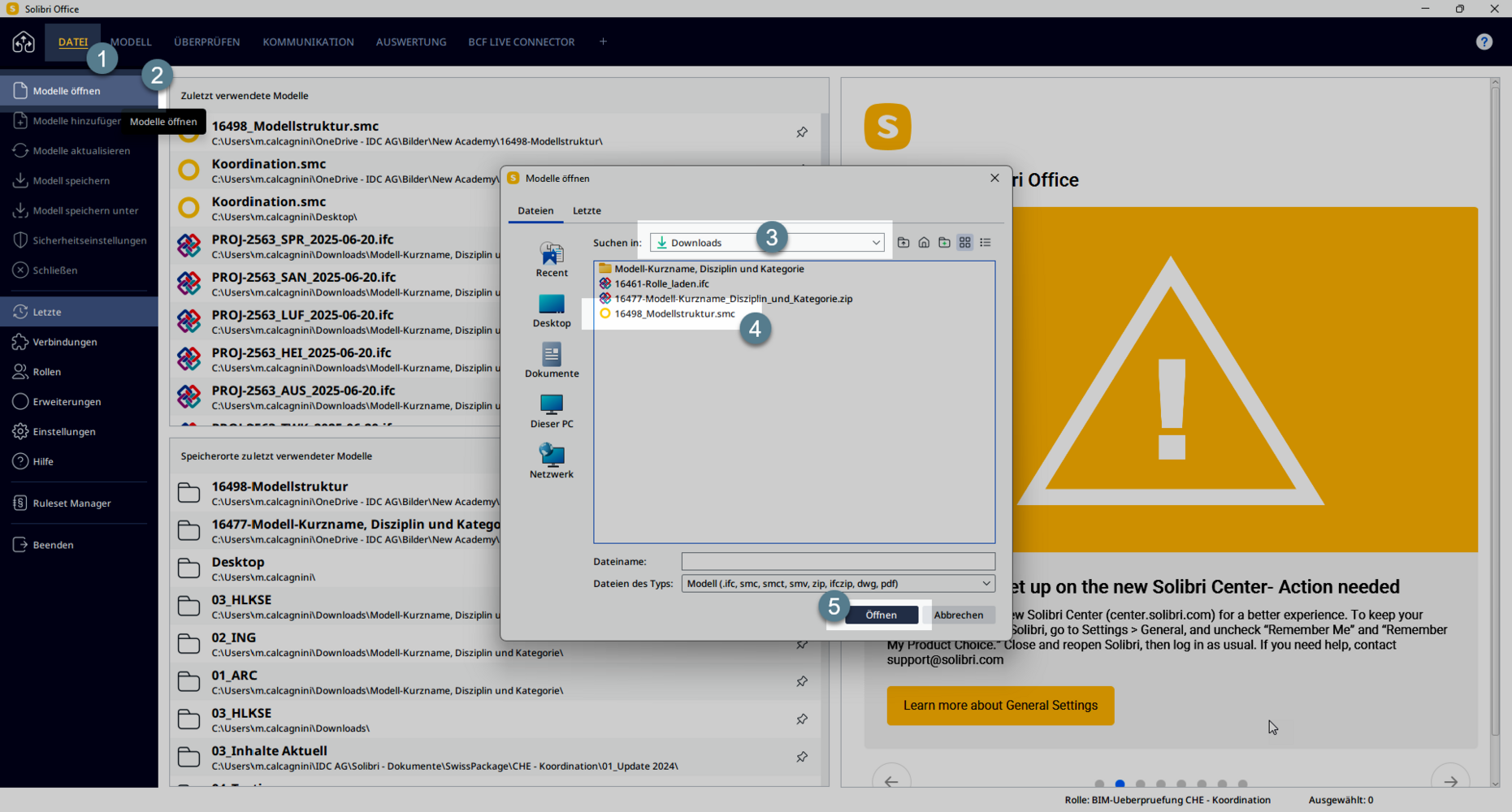Switch to the Letzte tab in dialog
The image size is (1512, 812).
point(587,210)
